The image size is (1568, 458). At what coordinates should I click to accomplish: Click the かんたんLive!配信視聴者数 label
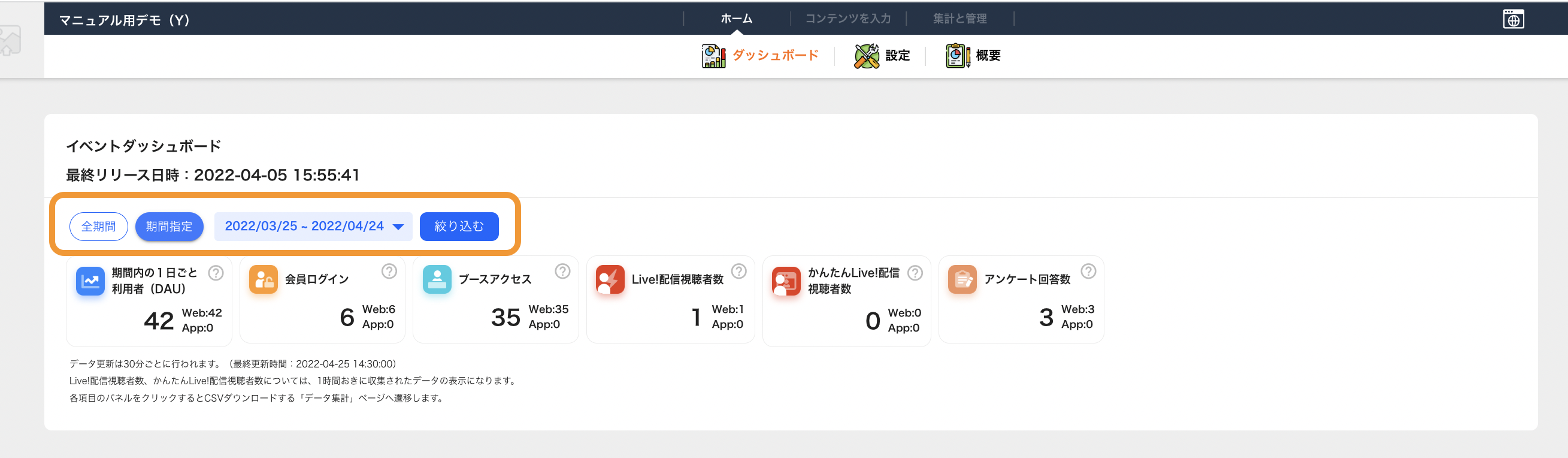coord(853,281)
